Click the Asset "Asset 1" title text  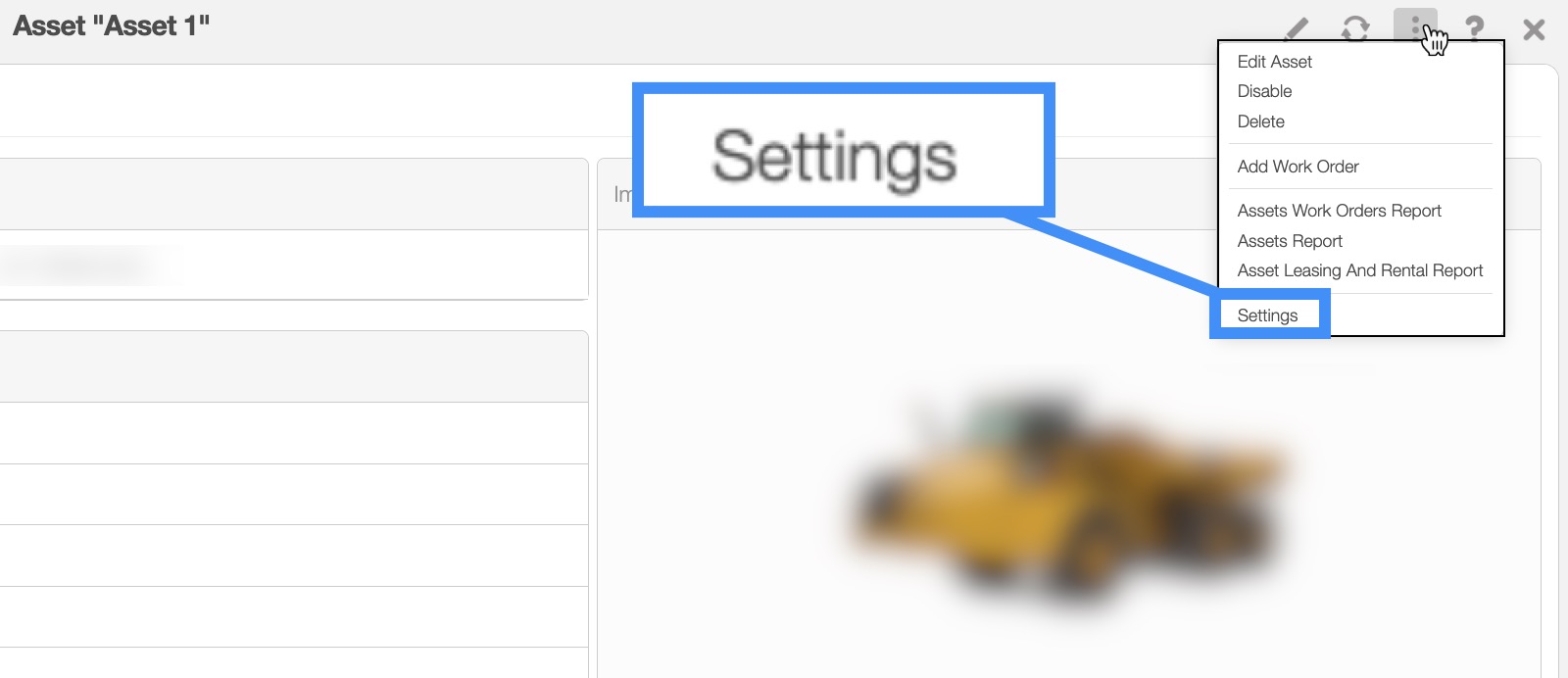[x=112, y=25]
